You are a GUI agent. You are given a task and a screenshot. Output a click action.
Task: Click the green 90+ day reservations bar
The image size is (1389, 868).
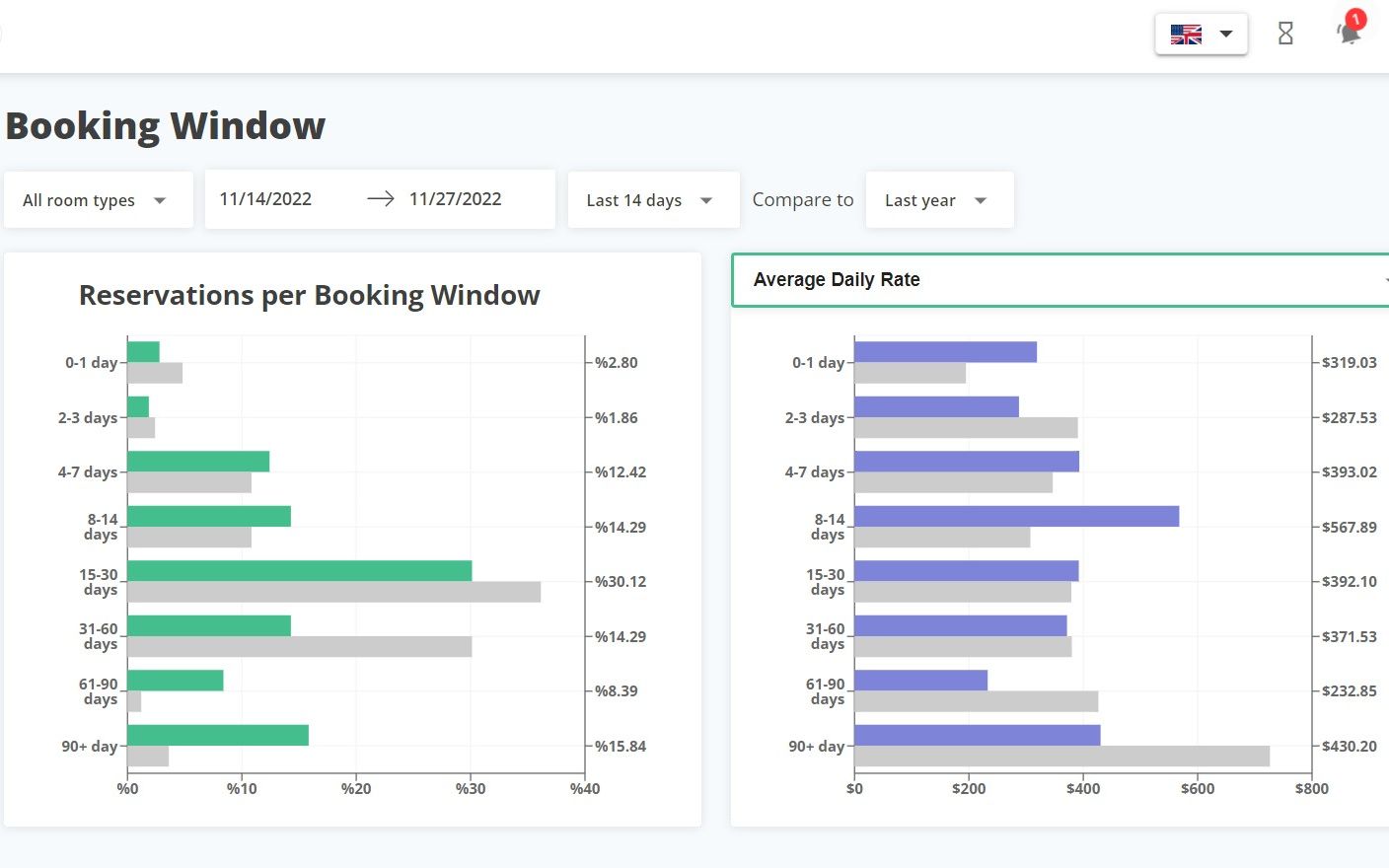point(217,735)
